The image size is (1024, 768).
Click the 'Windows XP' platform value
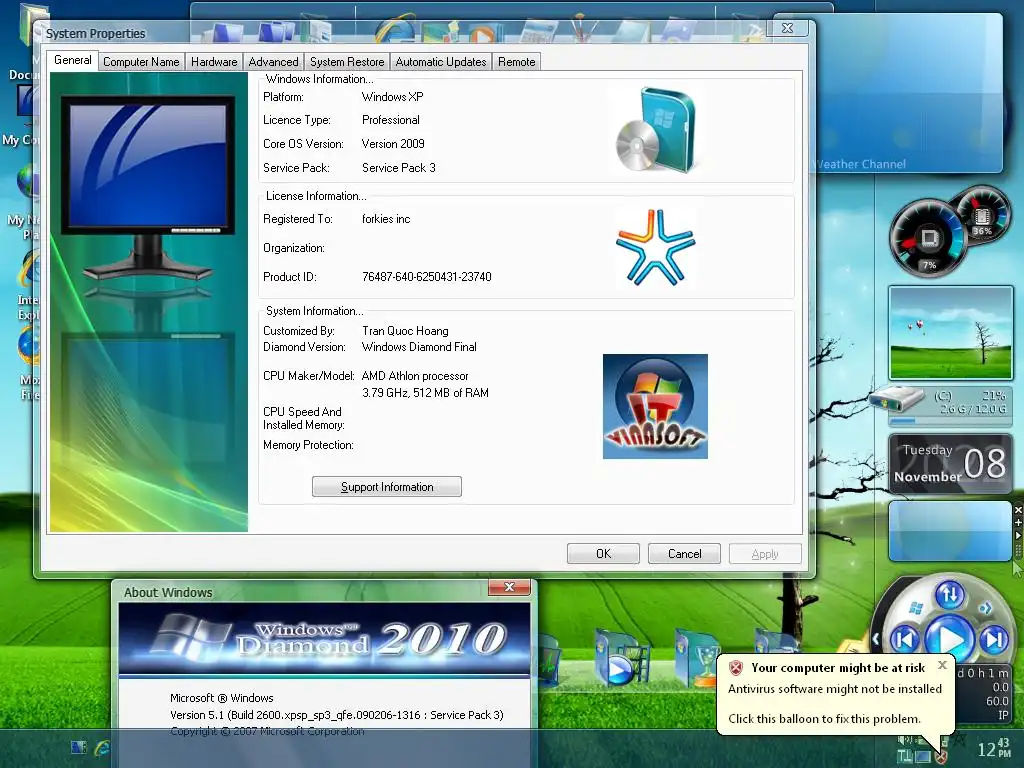click(392, 97)
